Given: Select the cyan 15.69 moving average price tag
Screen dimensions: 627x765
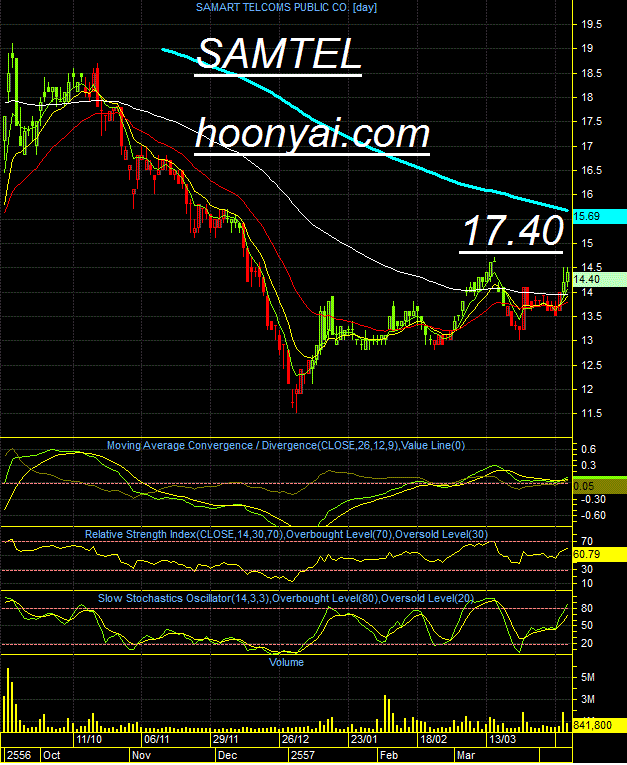Looking at the screenshot, I should coord(600,216).
